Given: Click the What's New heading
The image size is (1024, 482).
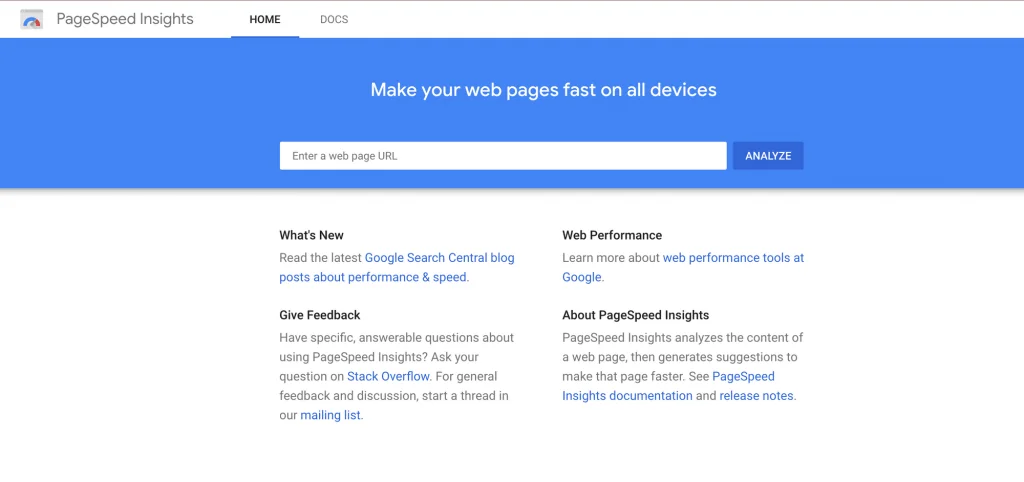Looking at the screenshot, I should coord(312,235).
